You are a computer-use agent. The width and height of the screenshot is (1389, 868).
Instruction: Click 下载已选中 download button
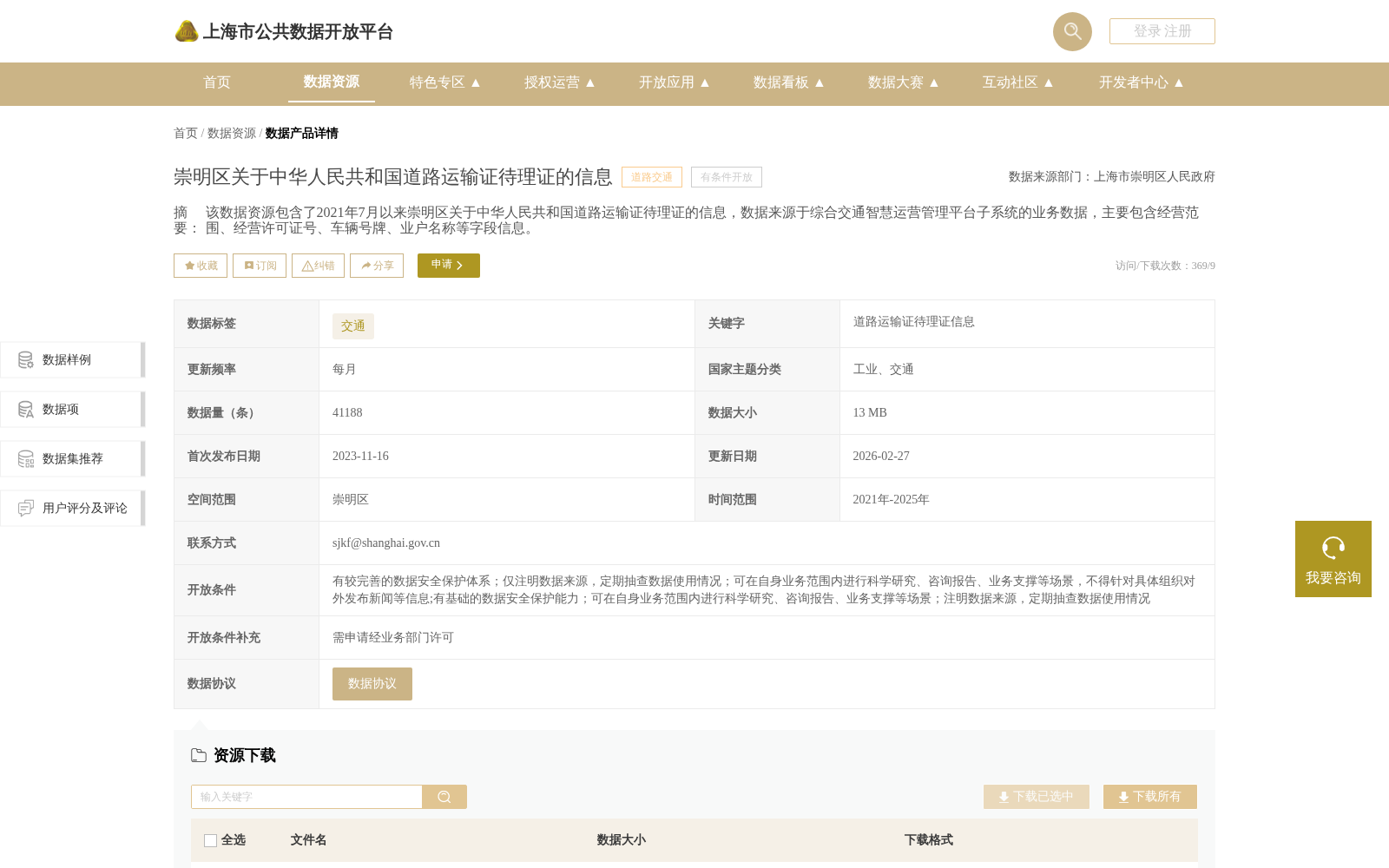tap(1037, 797)
